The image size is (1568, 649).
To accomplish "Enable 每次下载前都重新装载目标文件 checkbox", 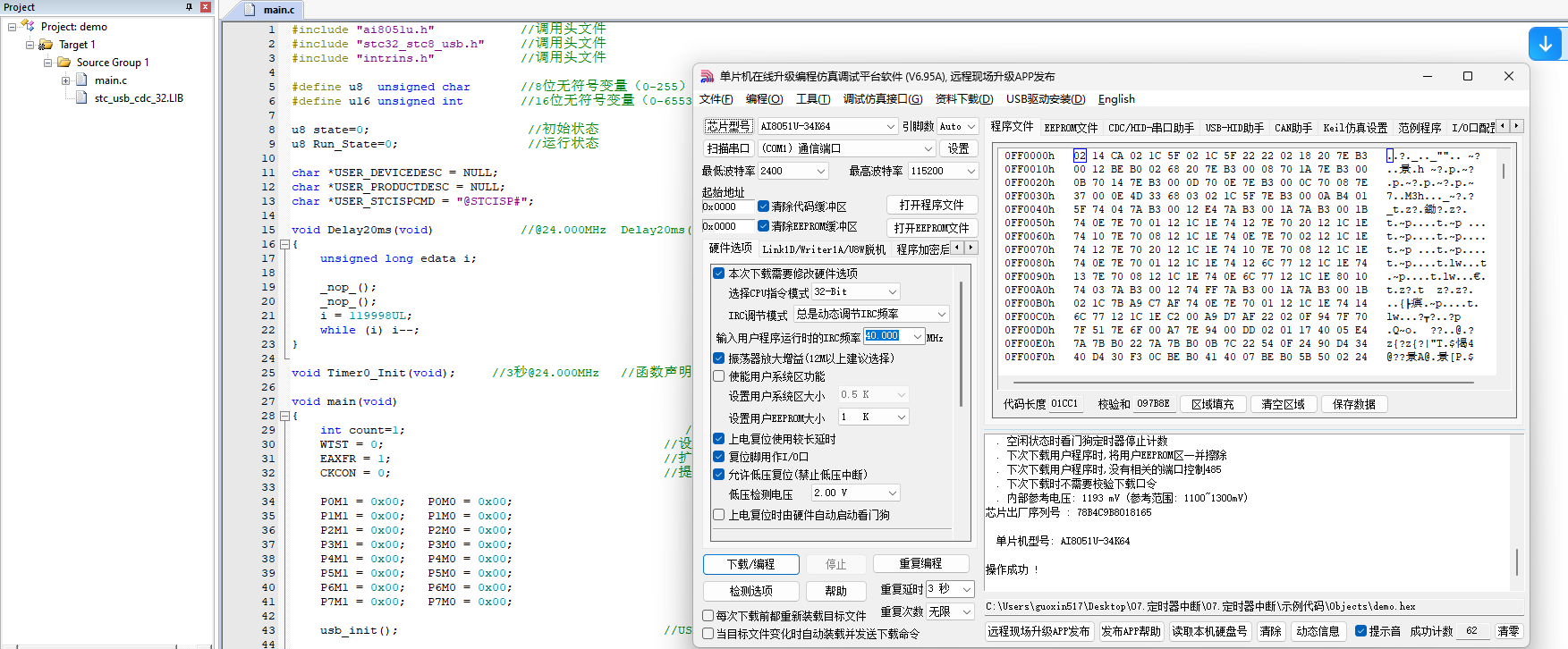I will pos(708,616).
